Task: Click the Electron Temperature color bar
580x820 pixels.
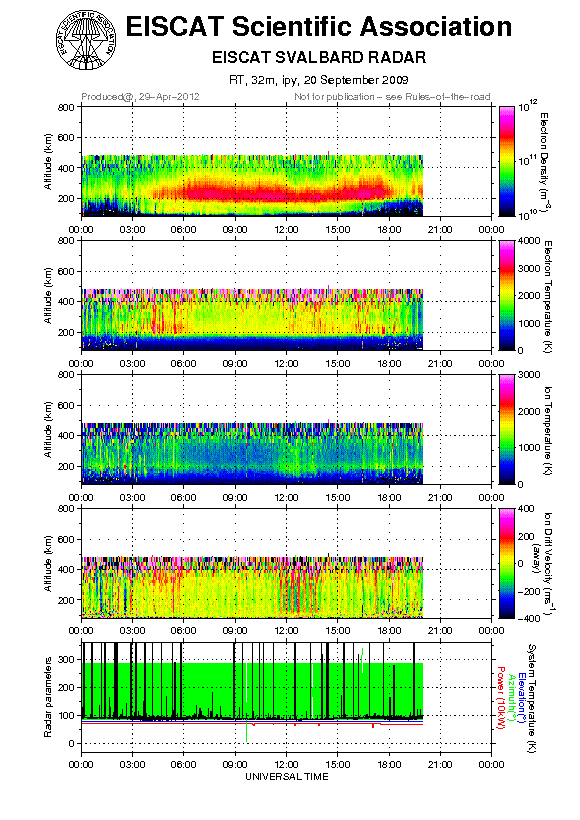Action: point(507,295)
